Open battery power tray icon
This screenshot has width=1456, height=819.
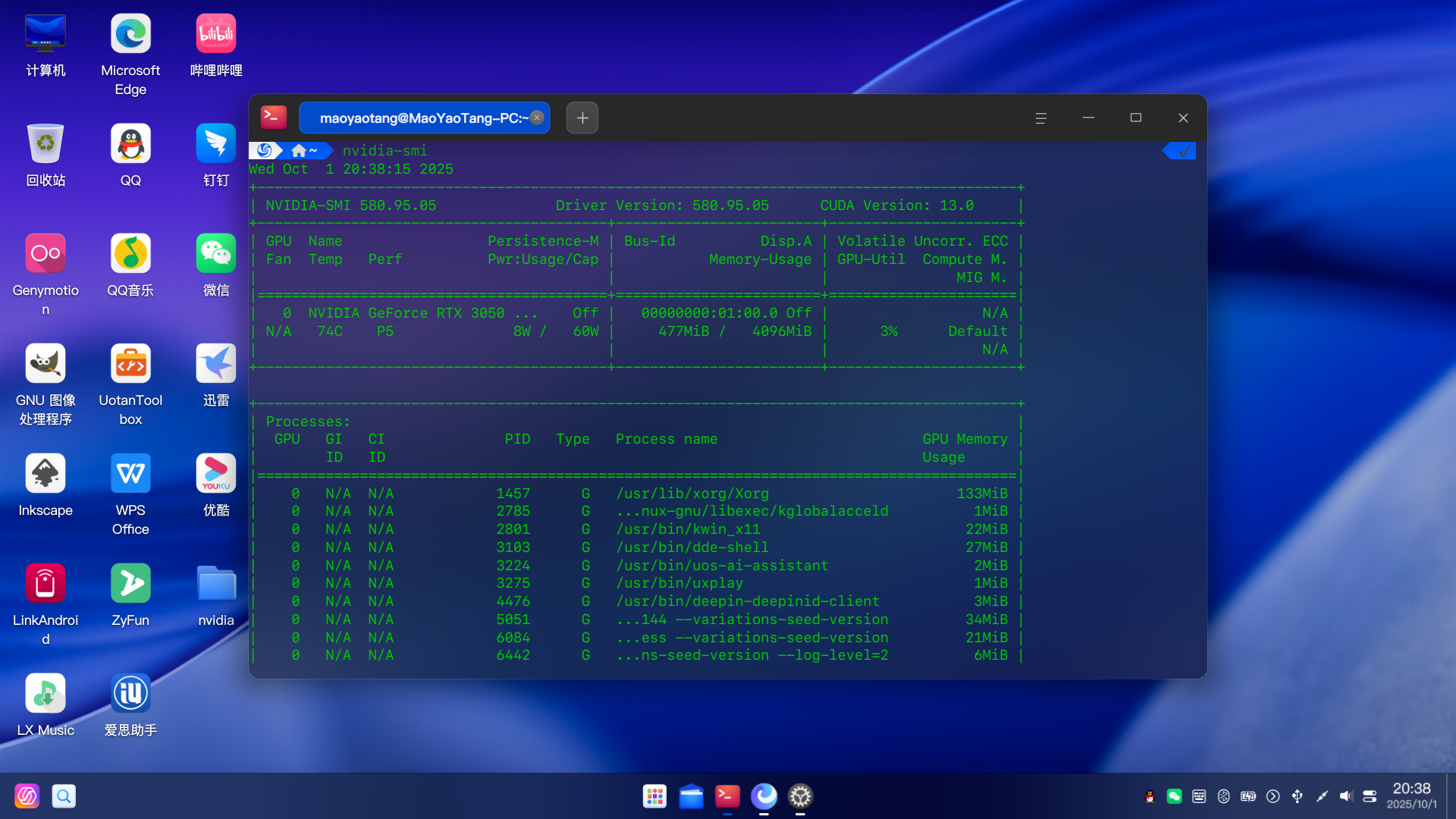pos(1248,796)
